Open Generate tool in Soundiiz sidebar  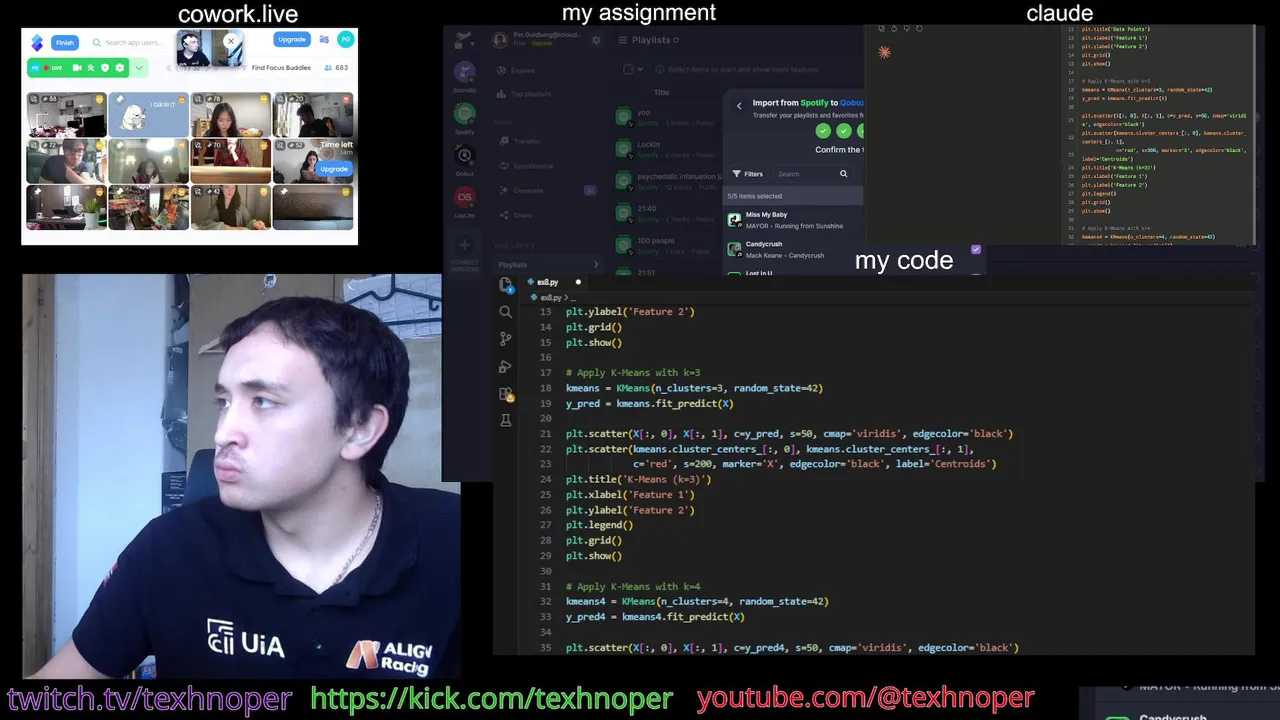(522, 190)
